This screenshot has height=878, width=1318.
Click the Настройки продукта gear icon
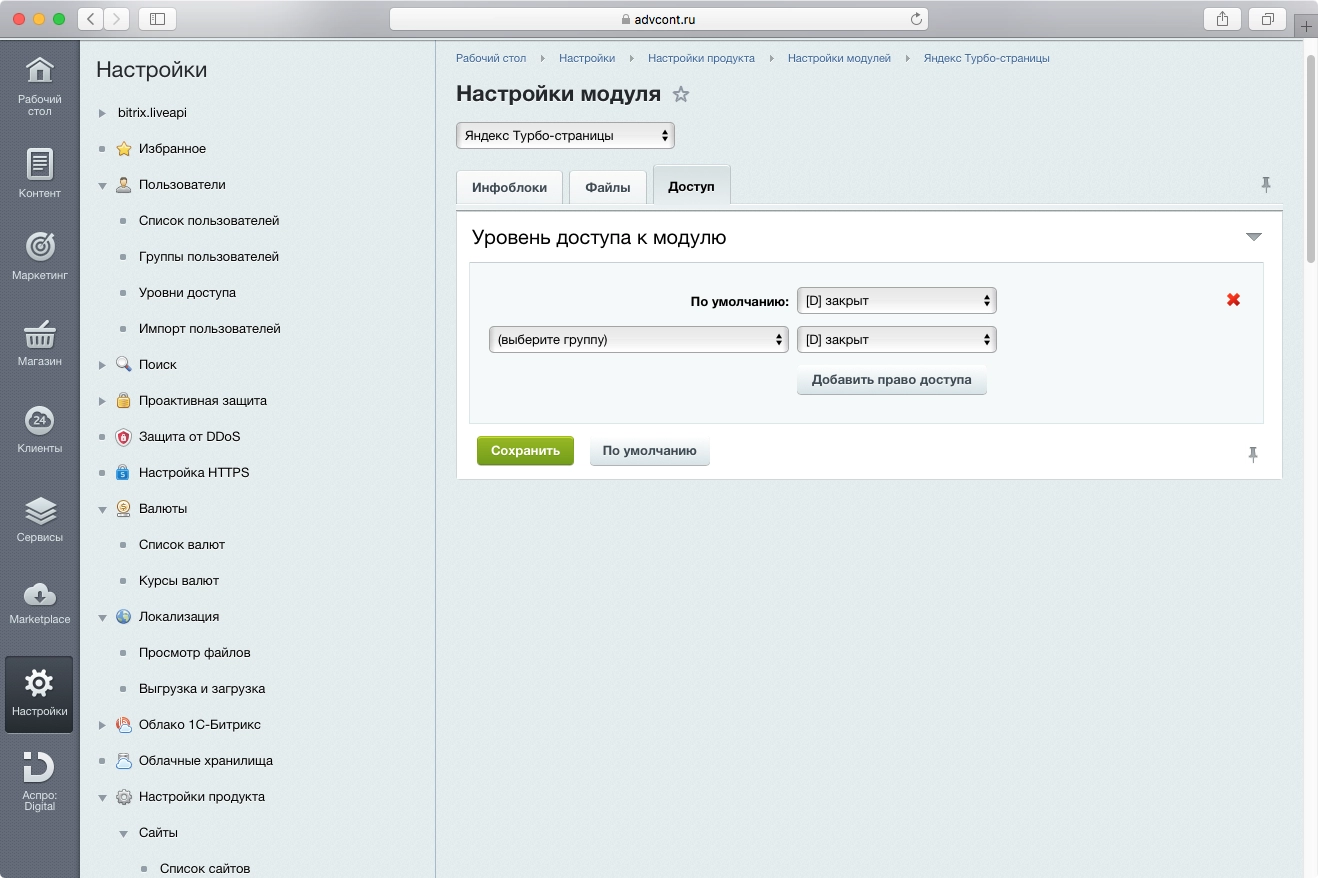coord(124,797)
